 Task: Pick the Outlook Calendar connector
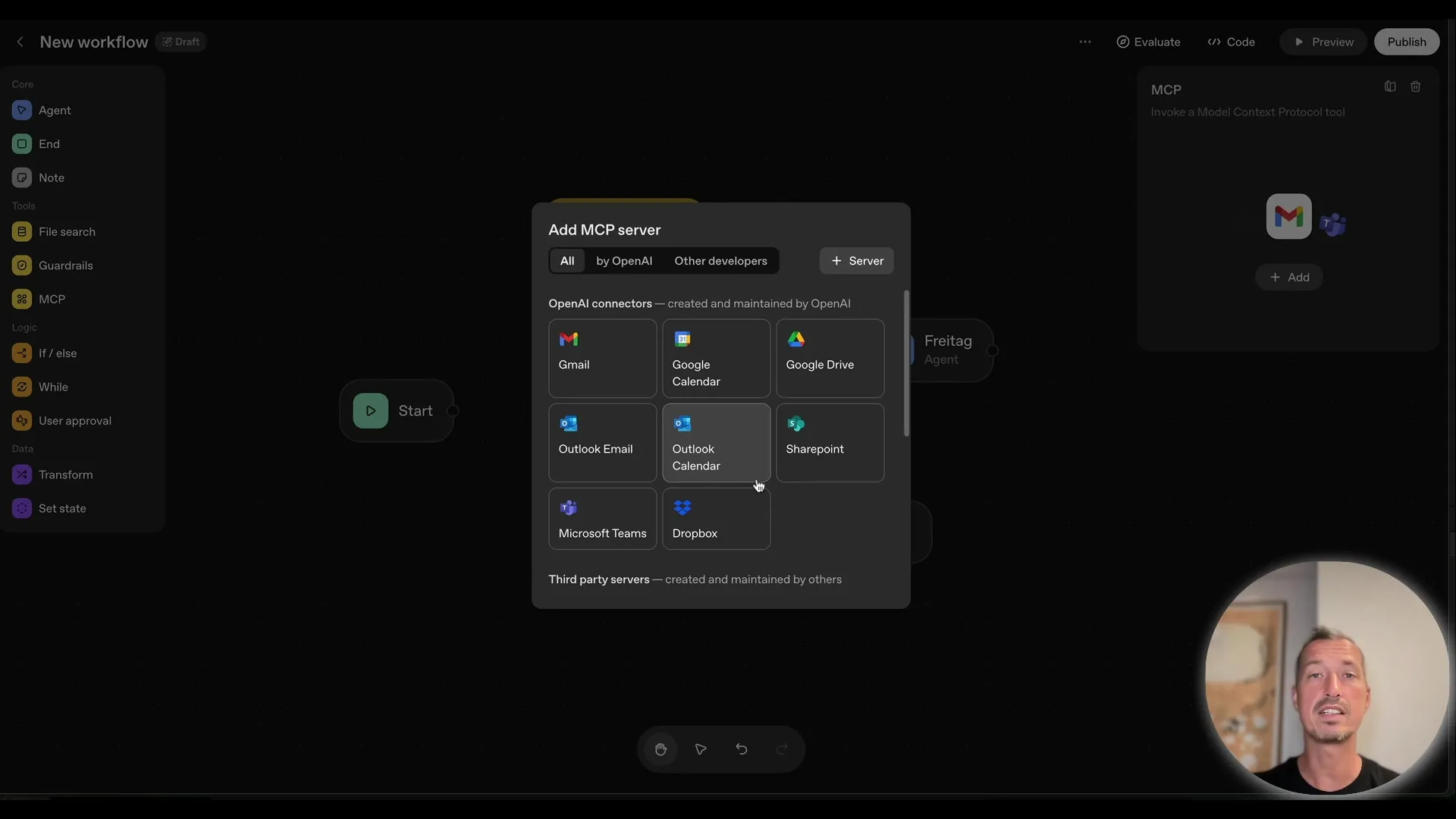[x=715, y=443]
